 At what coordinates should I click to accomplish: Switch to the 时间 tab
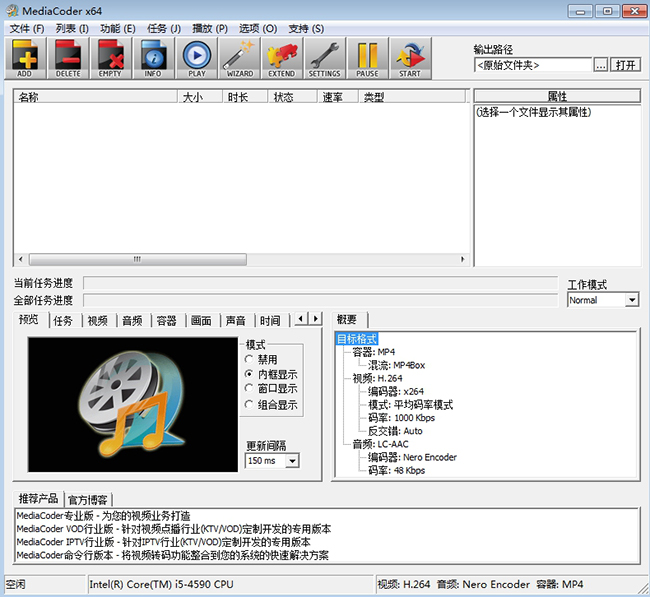pos(270,320)
